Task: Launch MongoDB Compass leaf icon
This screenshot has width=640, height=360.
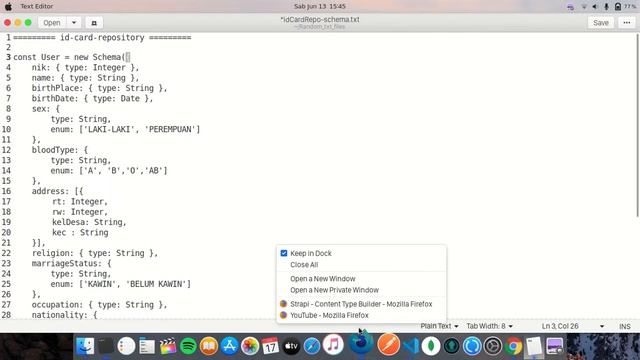Action: point(431,346)
